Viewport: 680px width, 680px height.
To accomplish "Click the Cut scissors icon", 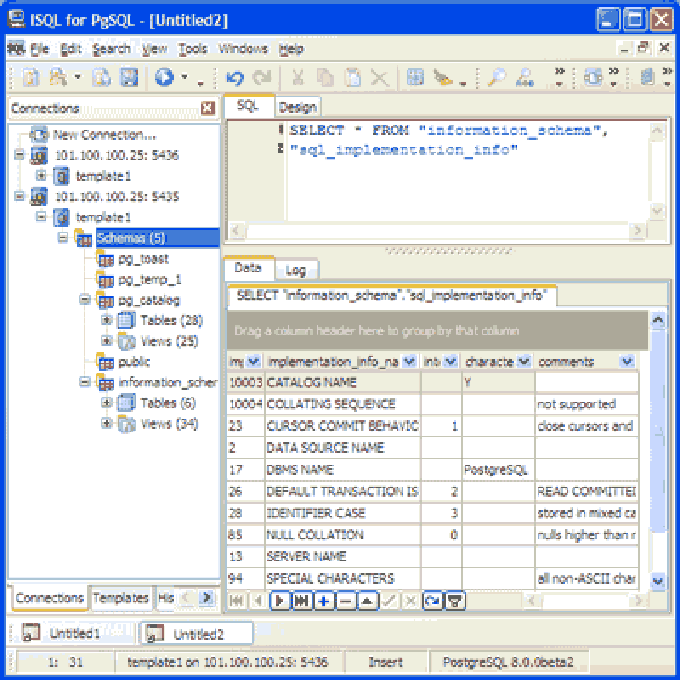I will (298, 78).
